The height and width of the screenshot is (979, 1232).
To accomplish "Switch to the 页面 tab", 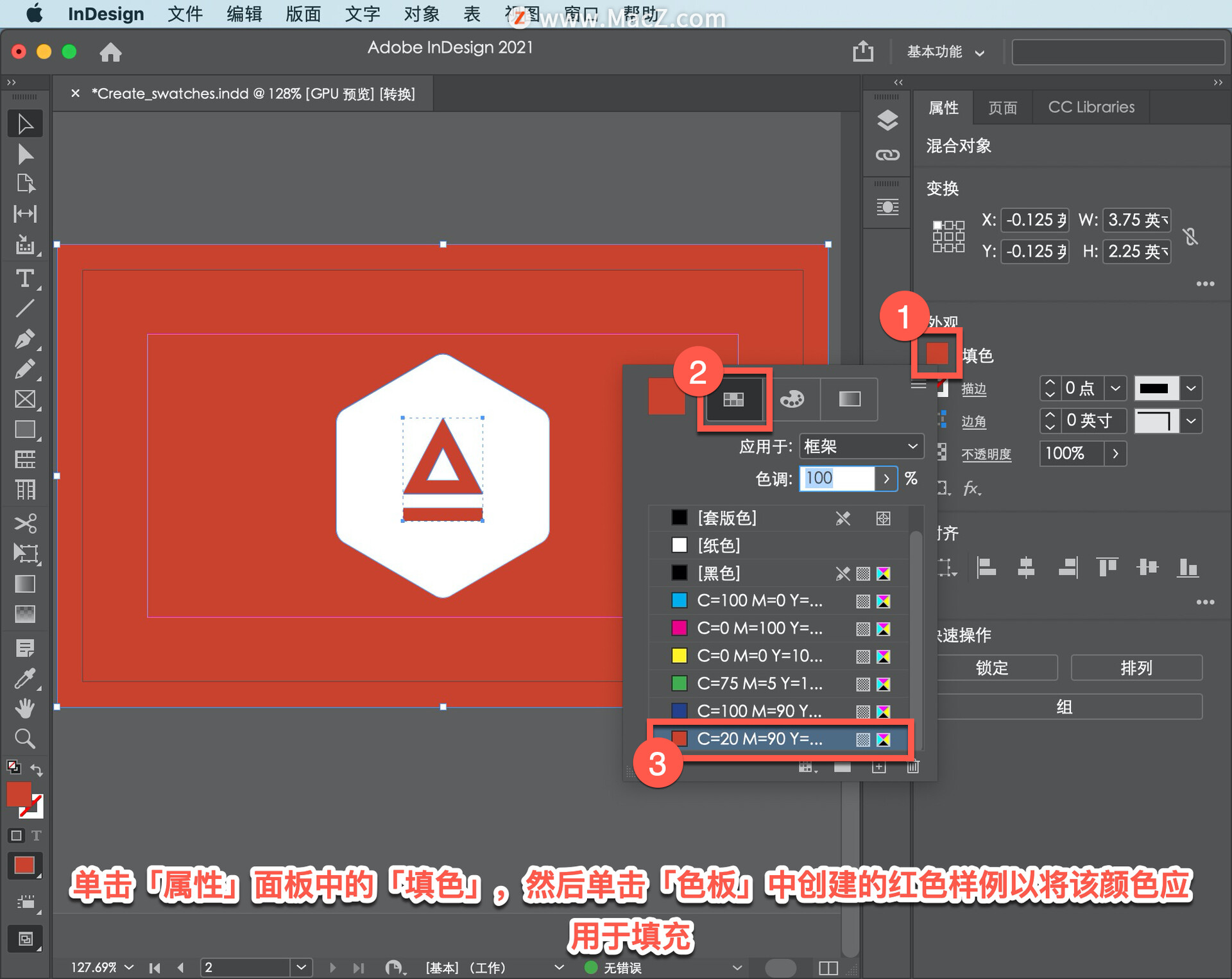I will tap(1002, 107).
